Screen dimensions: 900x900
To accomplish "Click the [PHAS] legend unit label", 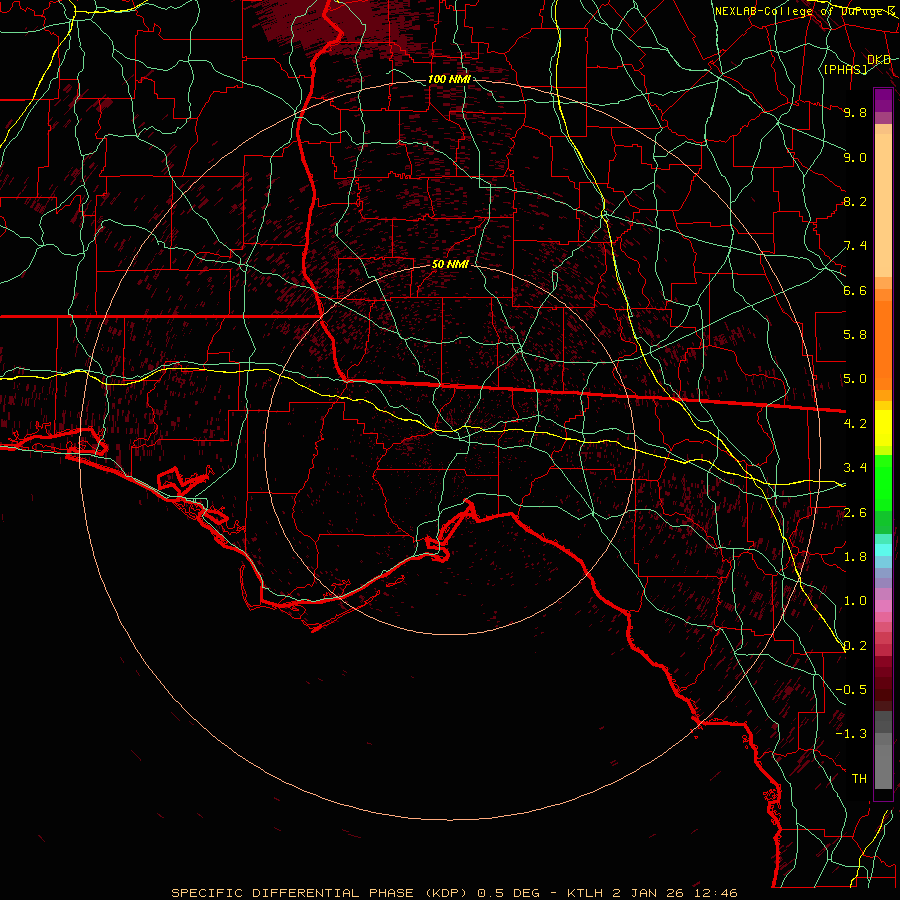I will point(845,69).
